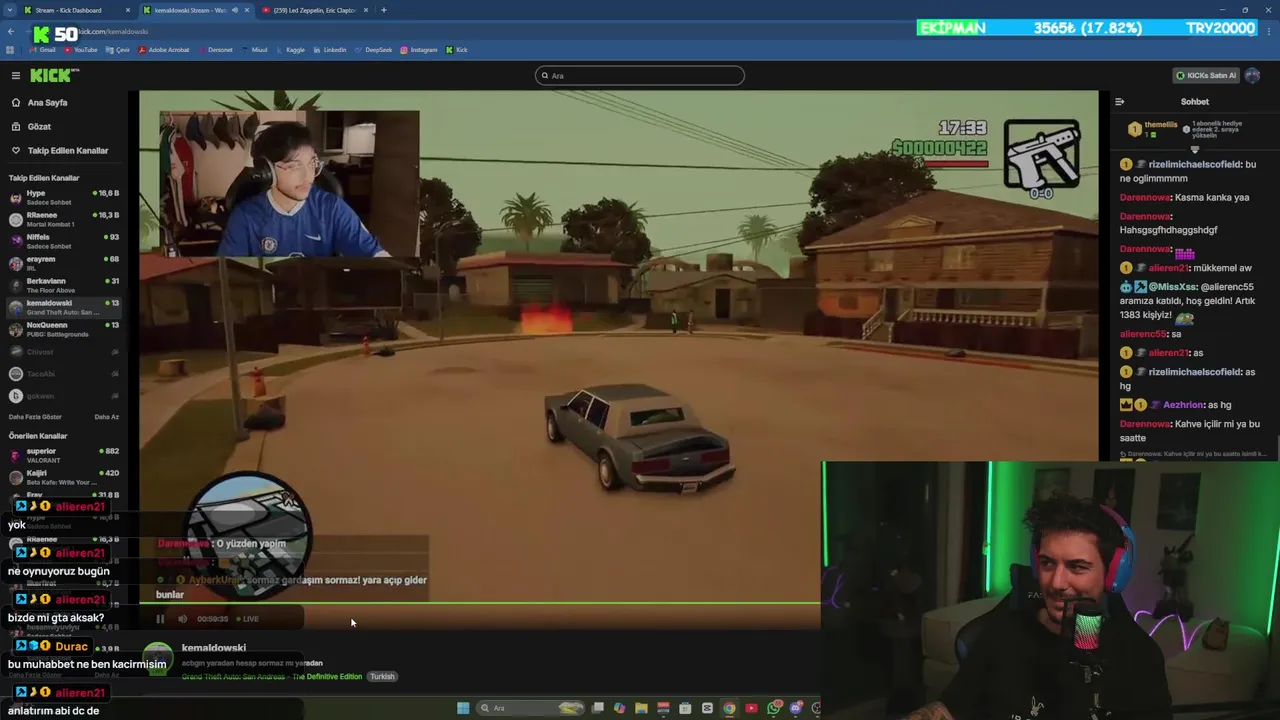Click the green stream progress bar

click(480, 603)
